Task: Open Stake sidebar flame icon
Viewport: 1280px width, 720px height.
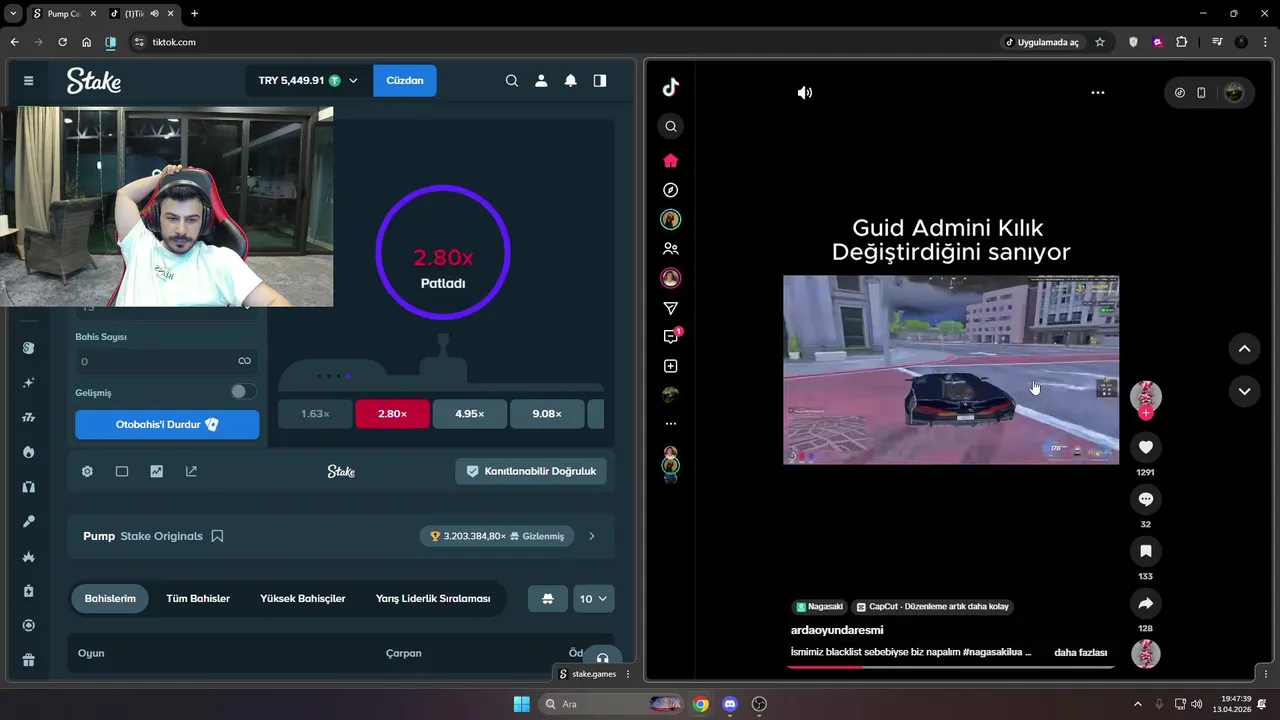Action: click(x=29, y=452)
